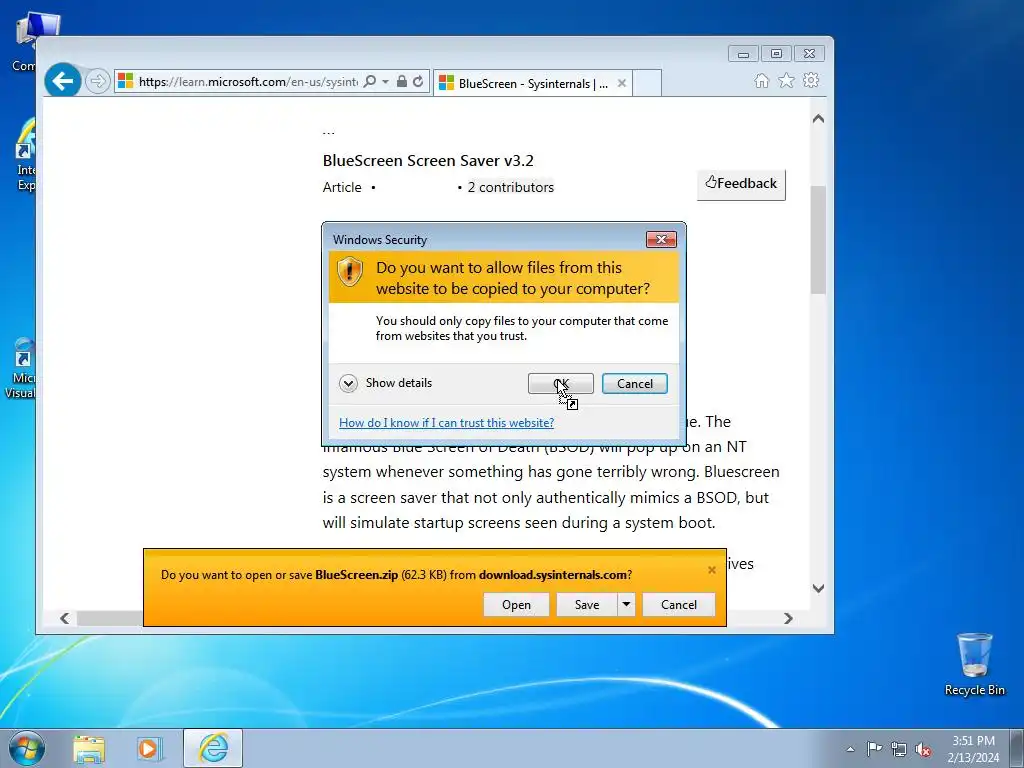Close the Windows Security dialog
Screen dimensions: 1024x768
661,240
